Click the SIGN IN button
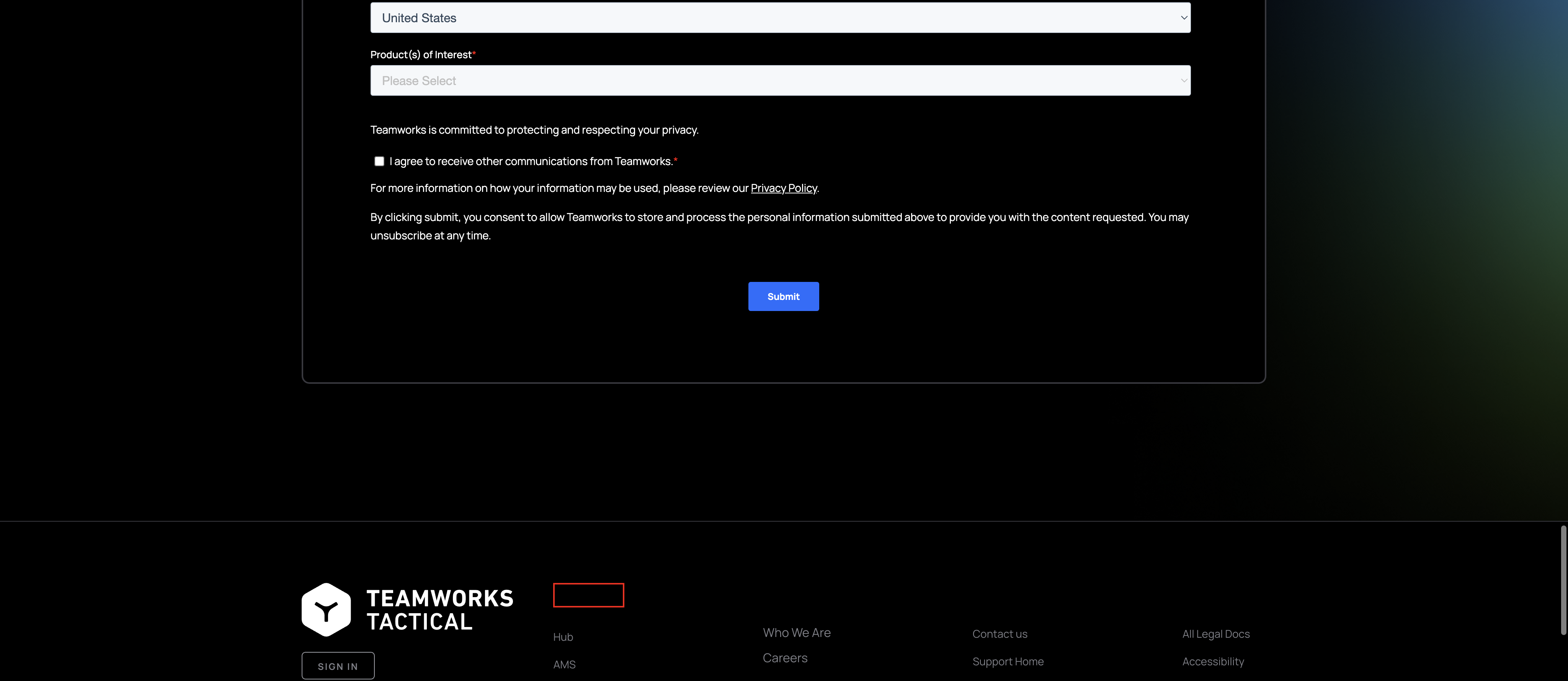 point(338,666)
